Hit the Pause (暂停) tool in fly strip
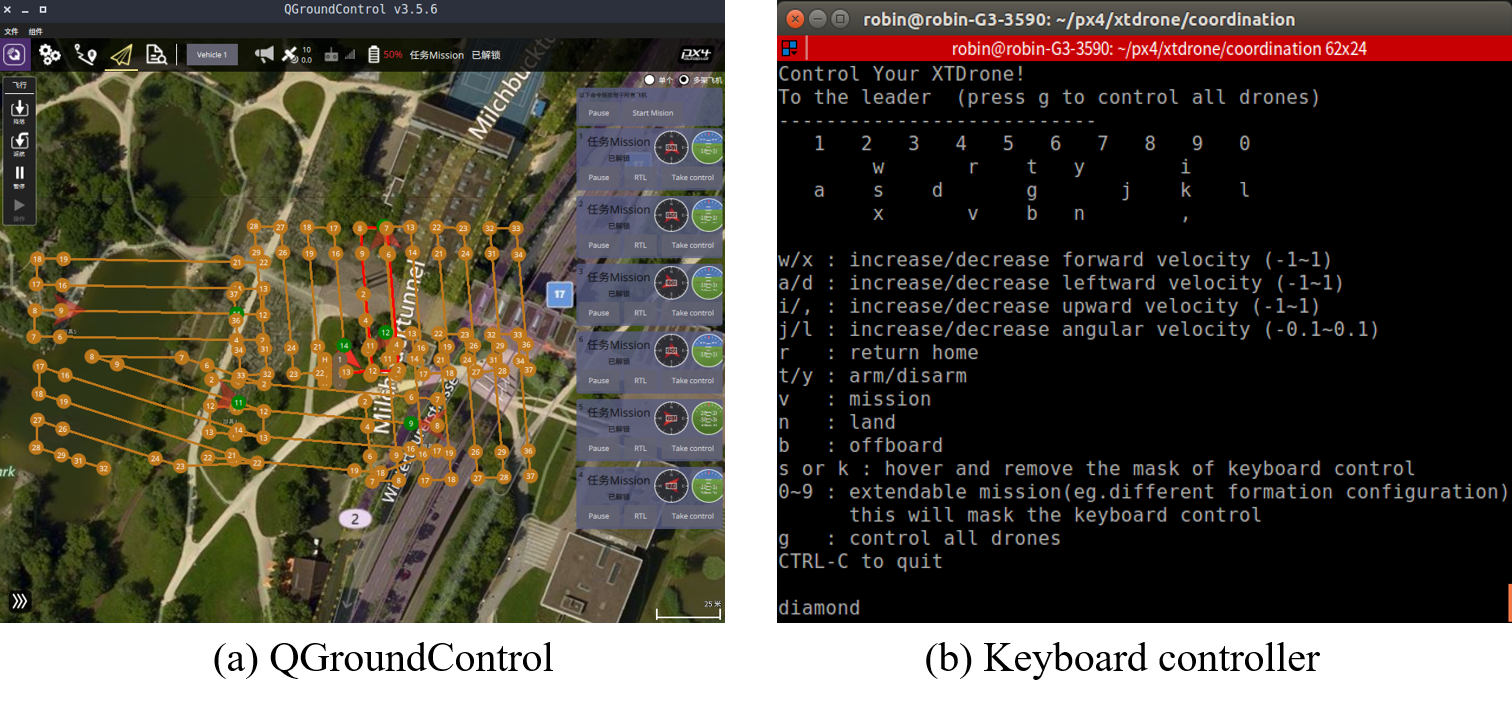This screenshot has width=1512, height=706. coord(19,176)
